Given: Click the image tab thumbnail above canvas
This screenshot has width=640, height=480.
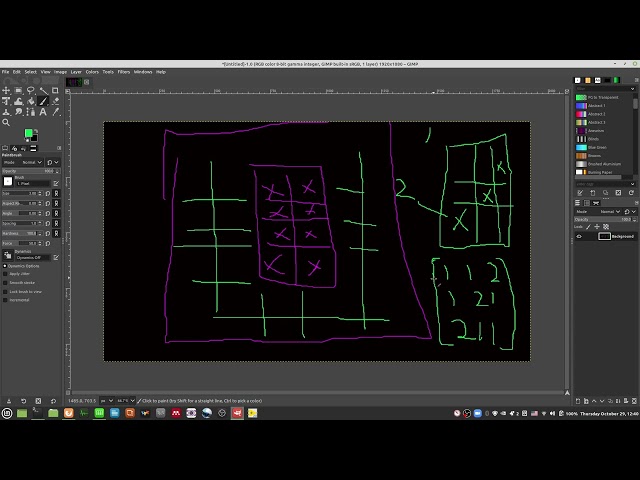Looking at the screenshot, I should click(x=74, y=82).
